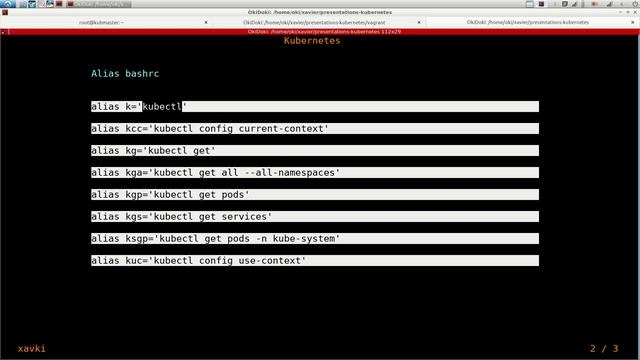This screenshot has width=640, height=360.
Task: Close the root@kubmaster tab
Action: point(206,22)
